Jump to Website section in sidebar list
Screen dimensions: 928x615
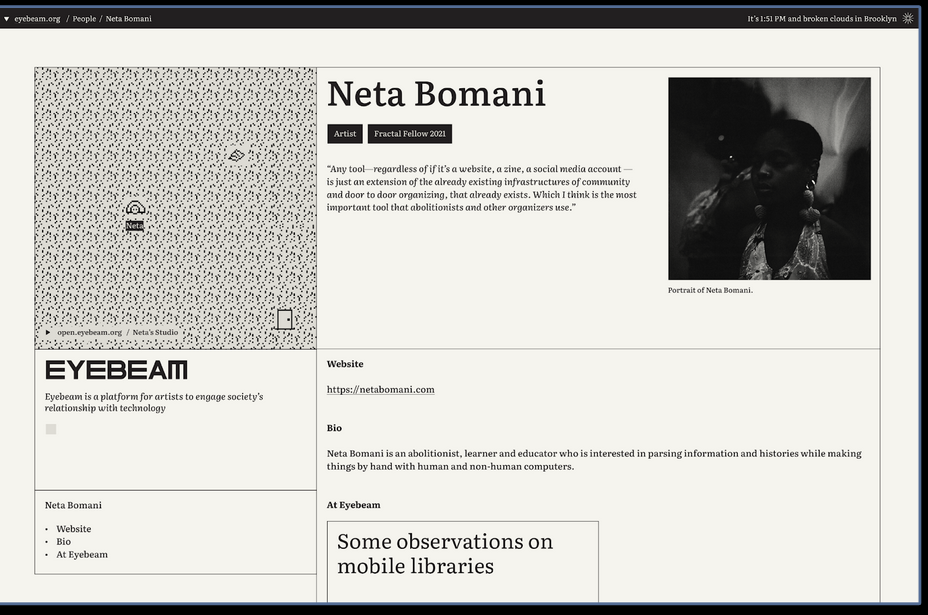click(x=74, y=529)
